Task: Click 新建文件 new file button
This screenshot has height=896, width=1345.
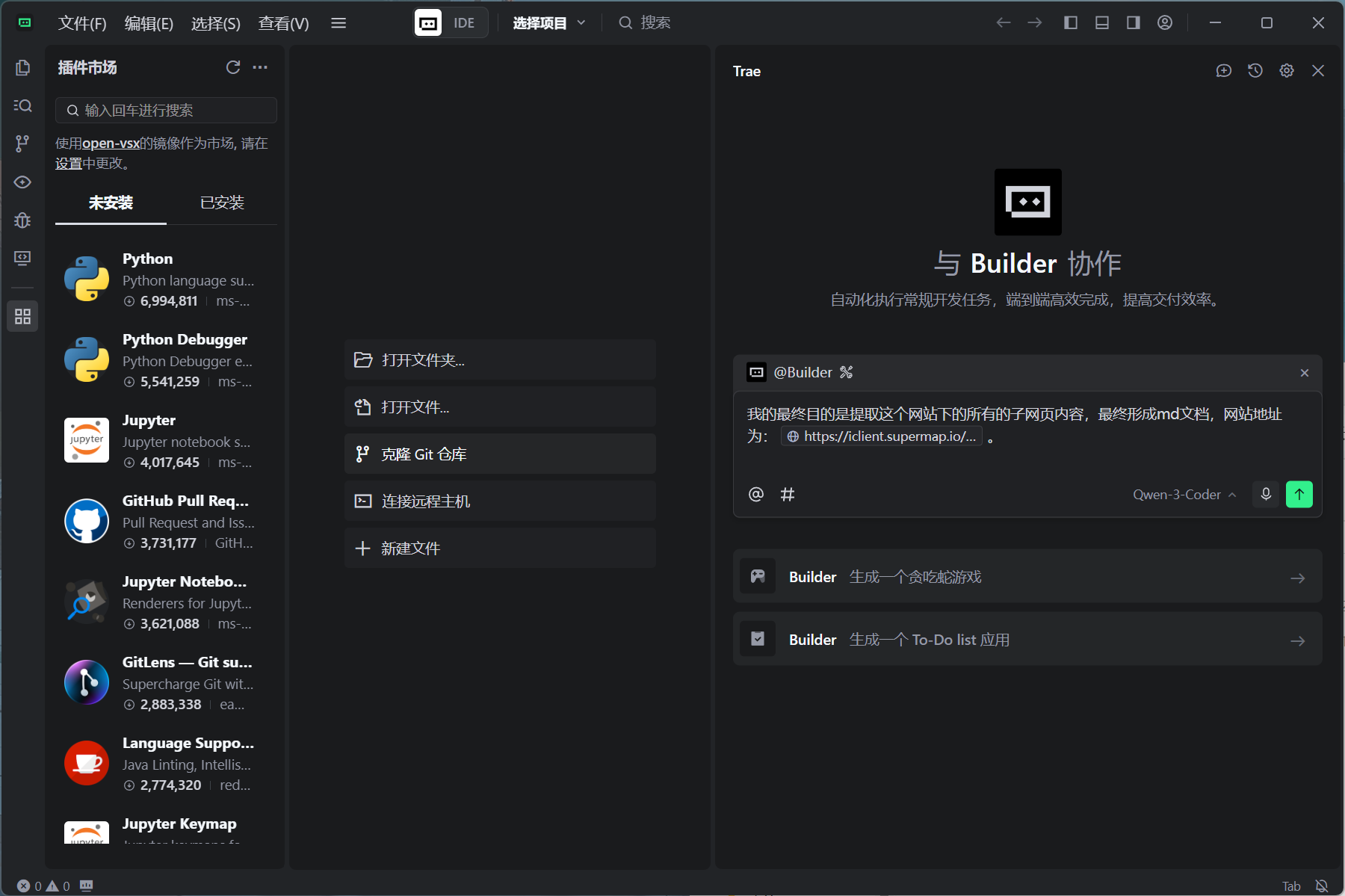Action: (x=500, y=548)
